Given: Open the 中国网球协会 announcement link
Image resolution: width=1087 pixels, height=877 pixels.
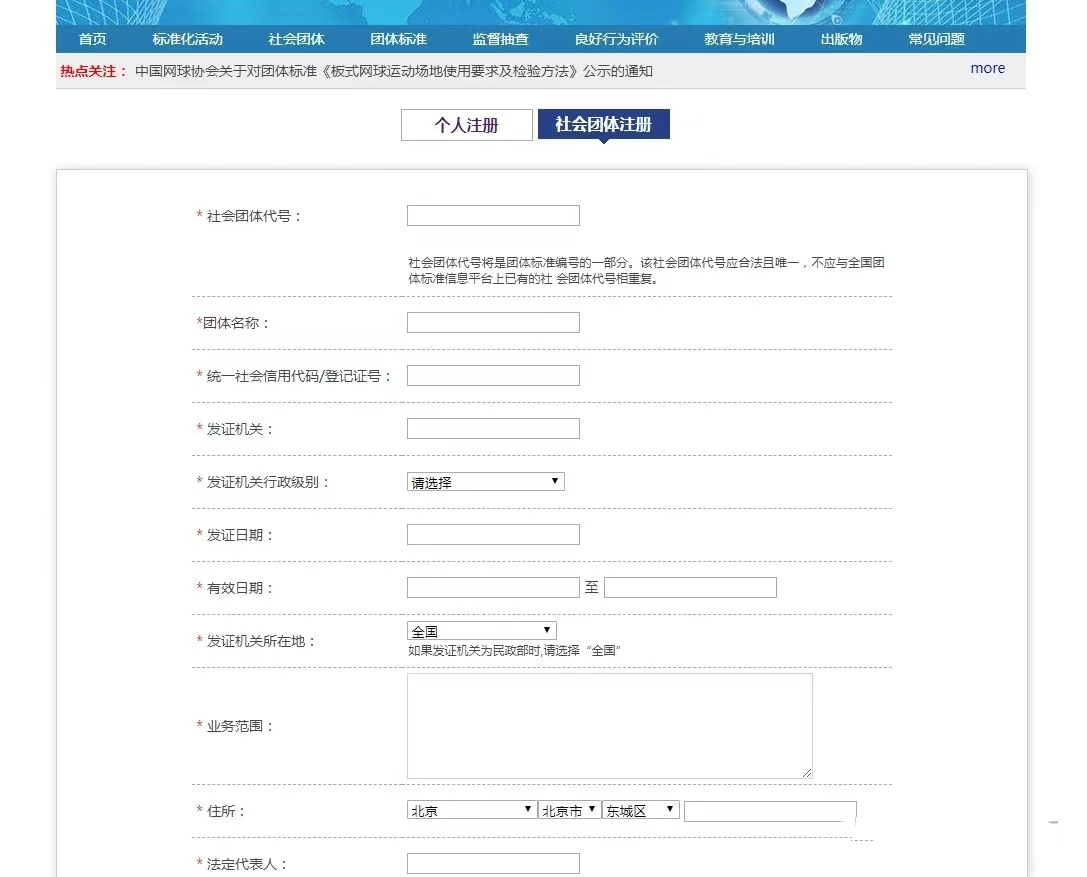Looking at the screenshot, I should (393, 71).
